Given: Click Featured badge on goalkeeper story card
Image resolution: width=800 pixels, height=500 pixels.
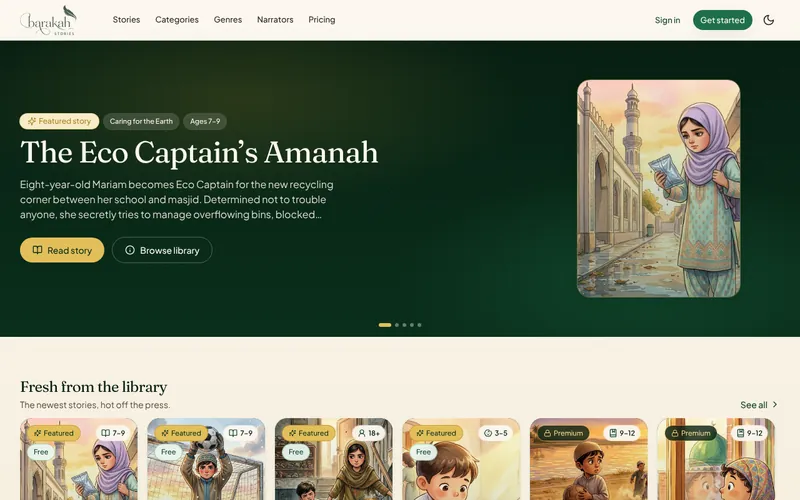Looking at the screenshot, I should tap(181, 433).
